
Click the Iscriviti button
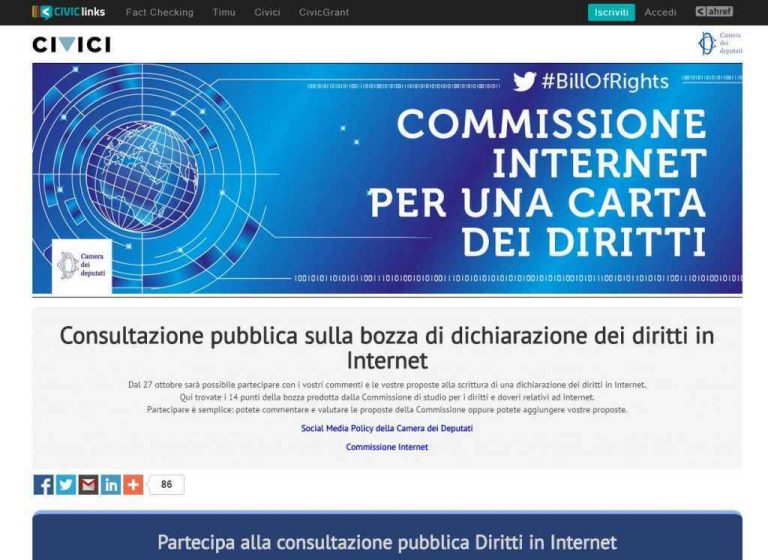click(x=611, y=12)
